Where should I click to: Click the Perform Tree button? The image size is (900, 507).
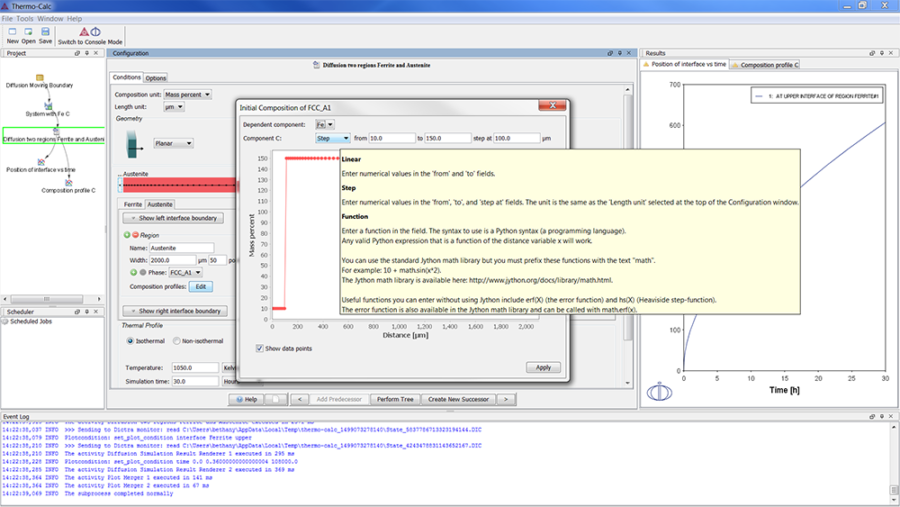tap(395, 399)
